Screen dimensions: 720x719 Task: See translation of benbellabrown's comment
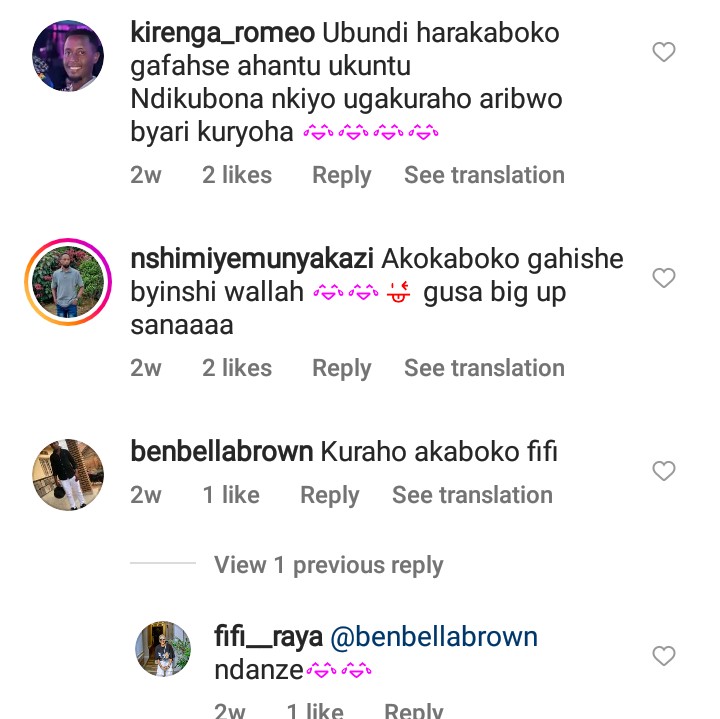point(472,495)
